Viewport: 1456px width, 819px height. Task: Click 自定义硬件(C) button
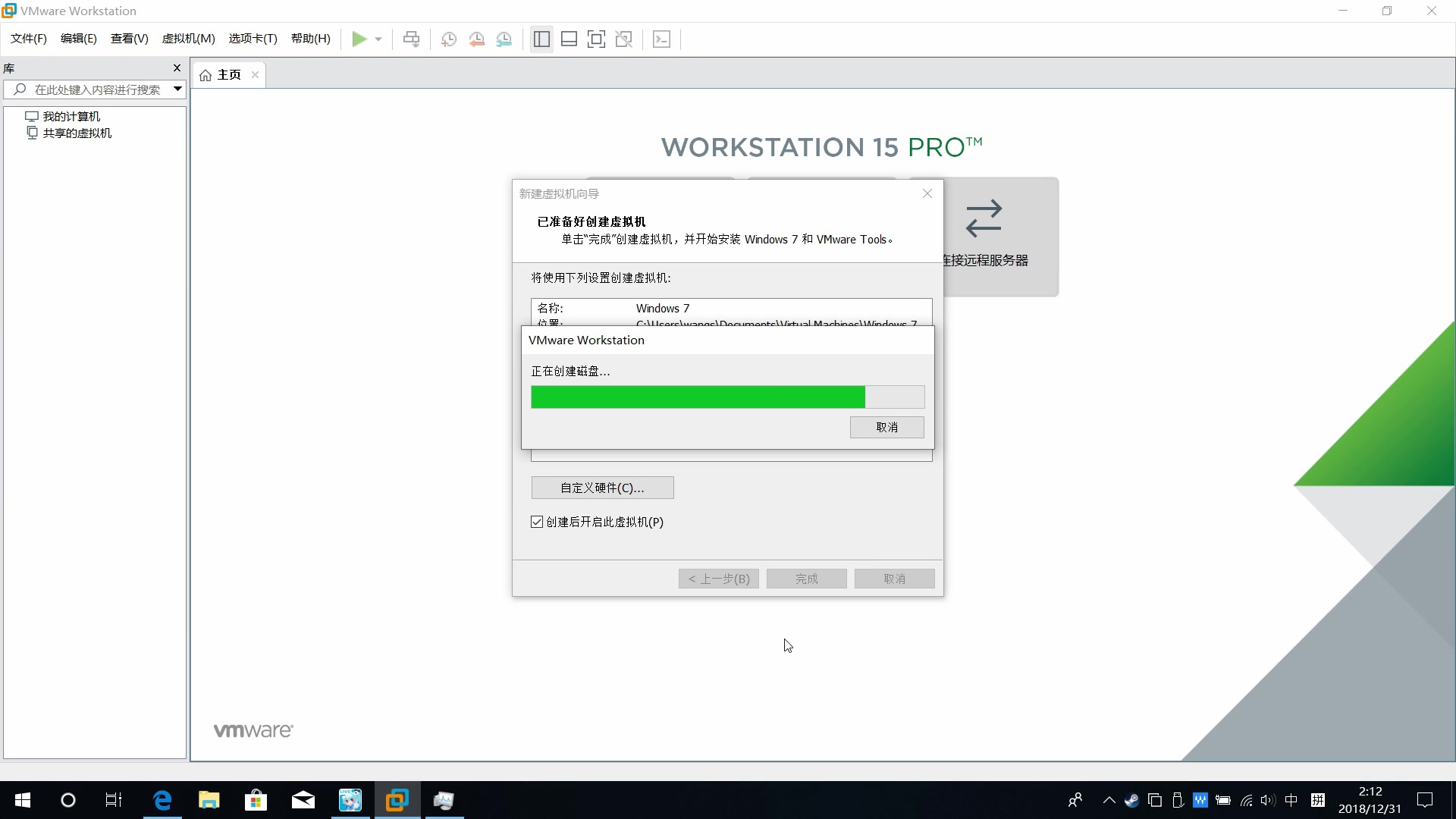coord(602,488)
